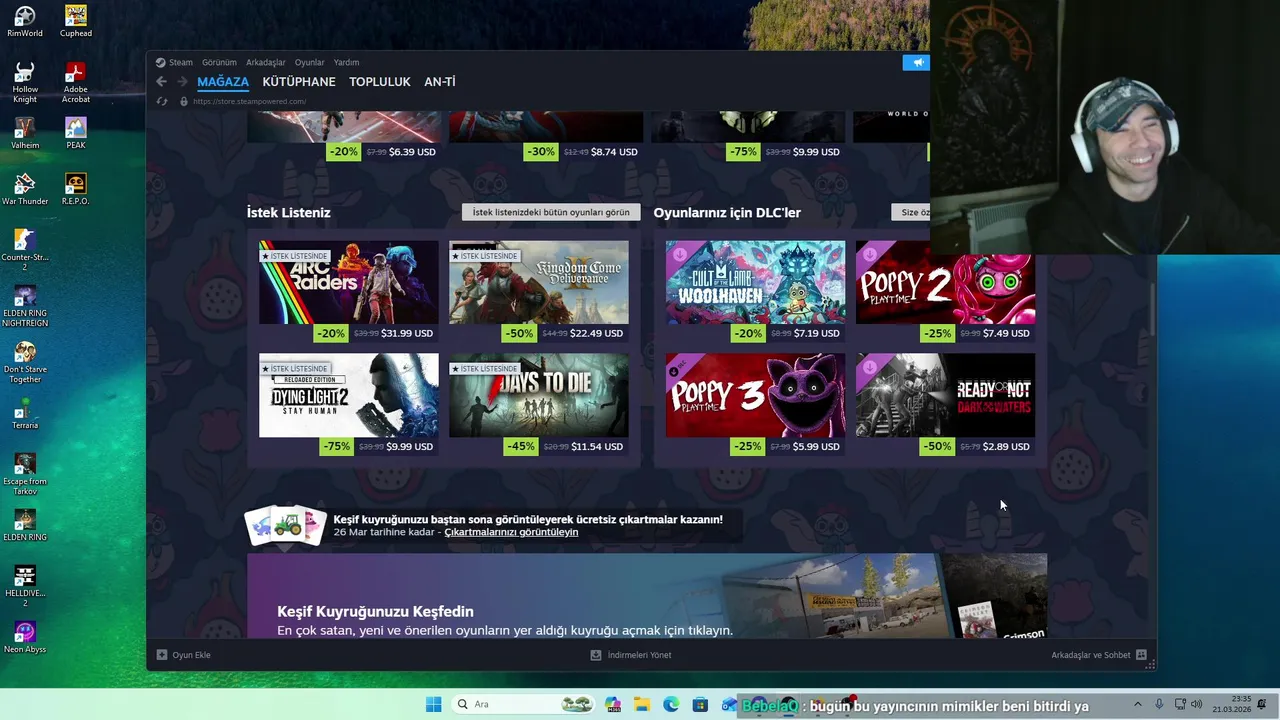Open Arkadaşlar ve Sohbet panel

click(x=1098, y=655)
